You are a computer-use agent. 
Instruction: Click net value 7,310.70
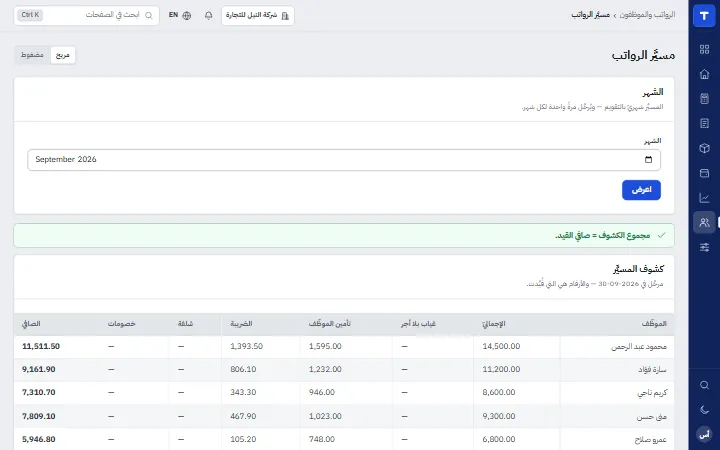39,393
